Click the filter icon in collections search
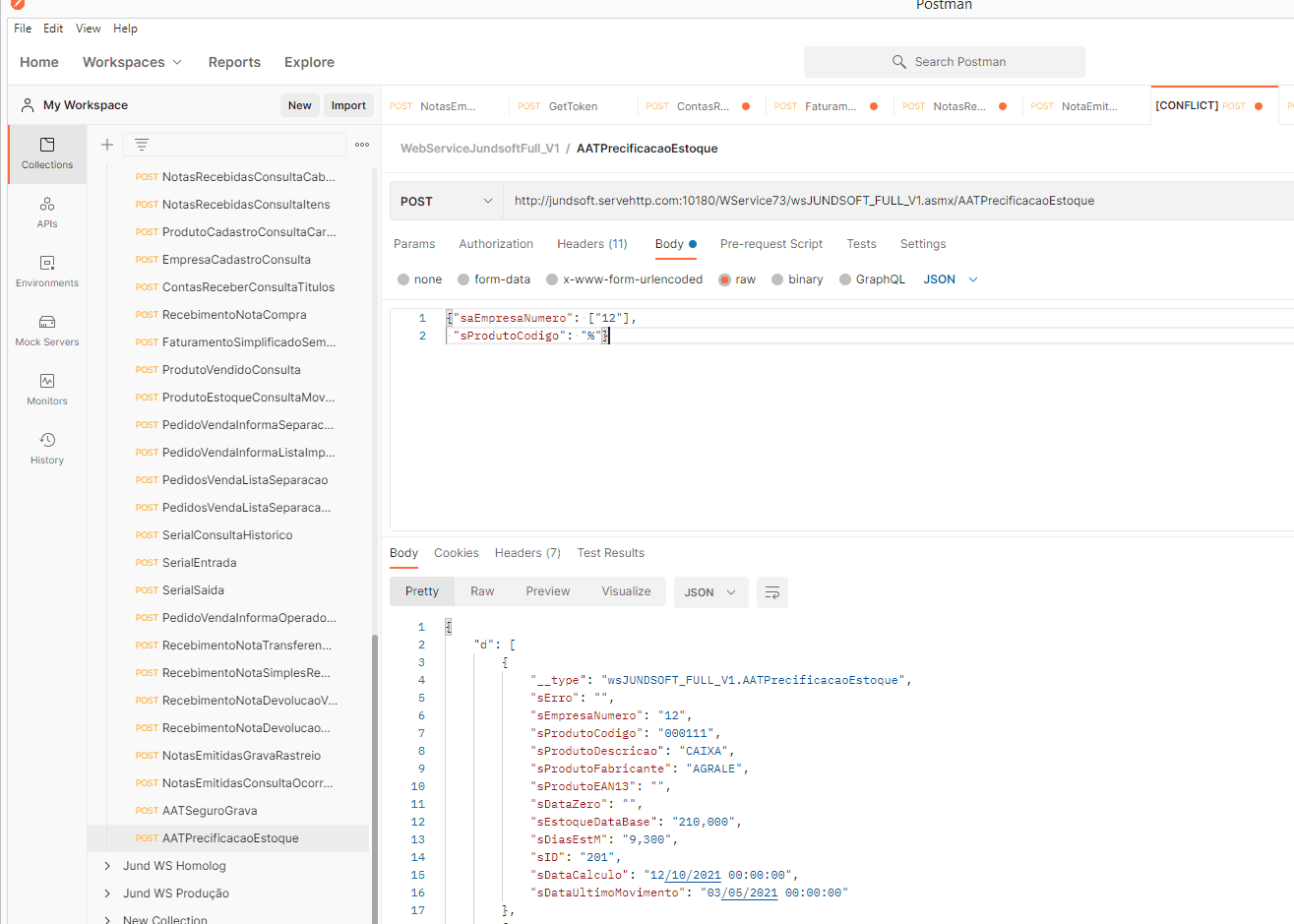Viewport: 1294px width, 924px height. coord(142,145)
